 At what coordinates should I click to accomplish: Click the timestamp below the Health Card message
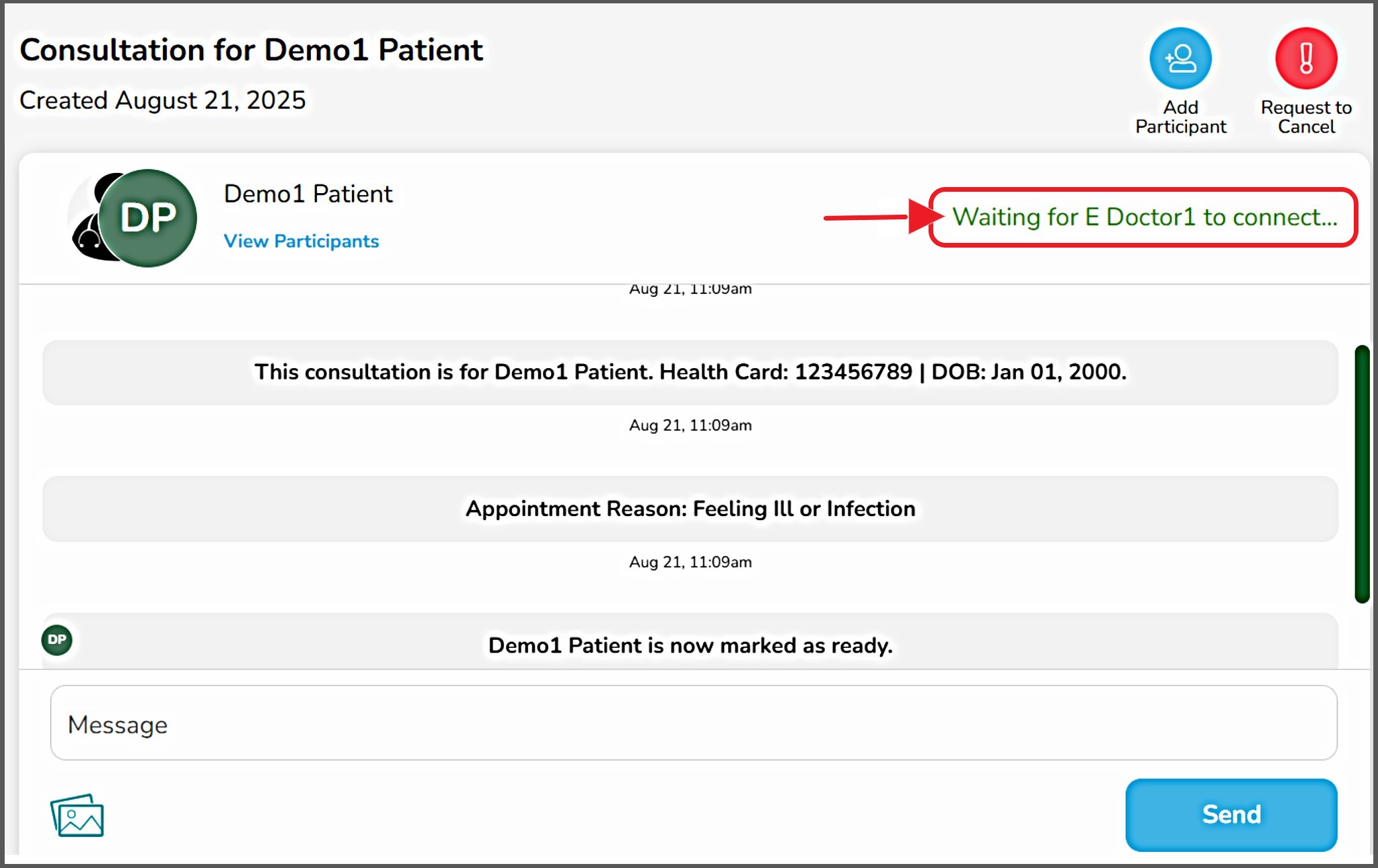(690, 425)
